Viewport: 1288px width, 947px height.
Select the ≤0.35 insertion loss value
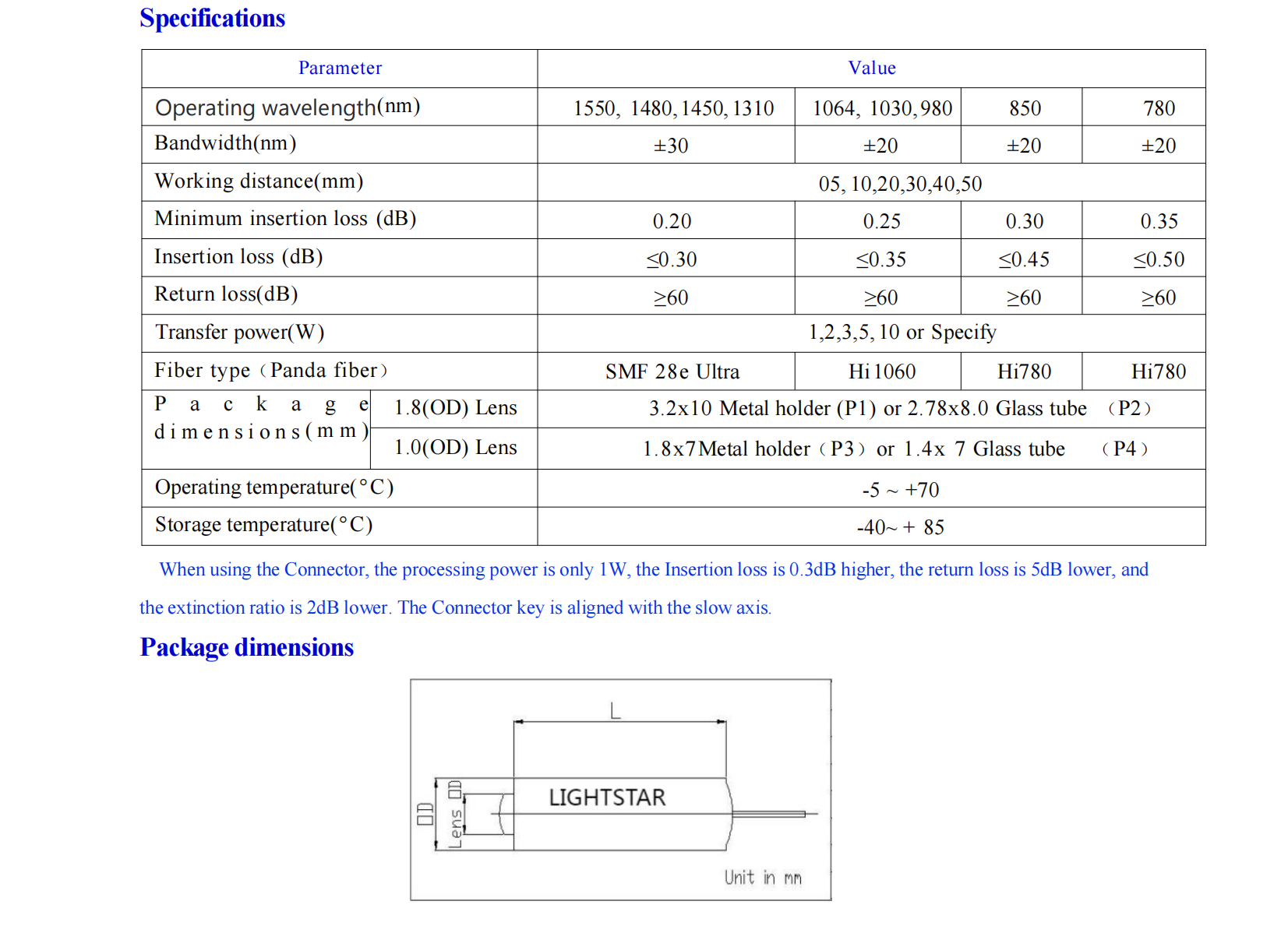click(880, 259)
